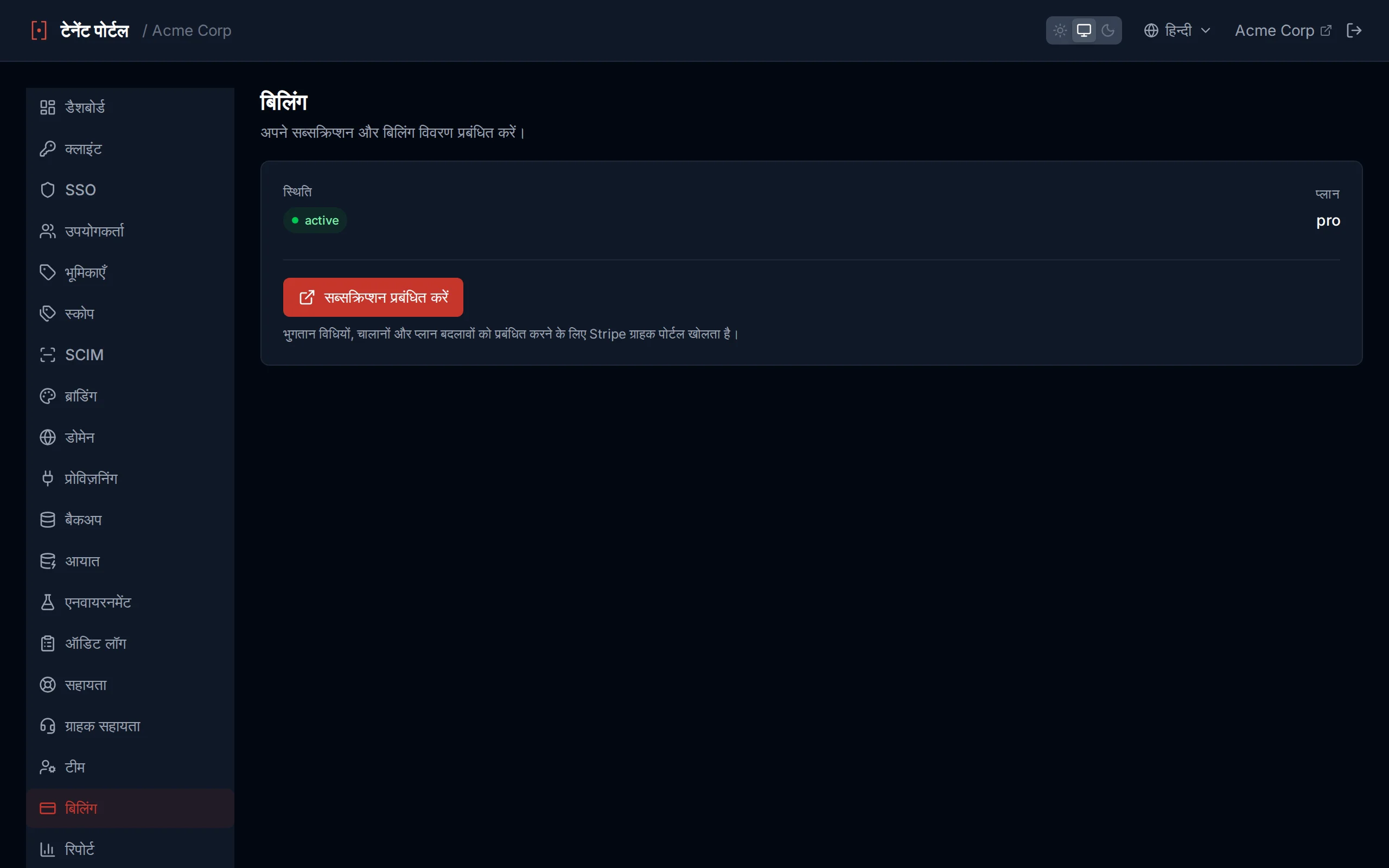Open the एनवायरनमेंट sidebar label

98,602
